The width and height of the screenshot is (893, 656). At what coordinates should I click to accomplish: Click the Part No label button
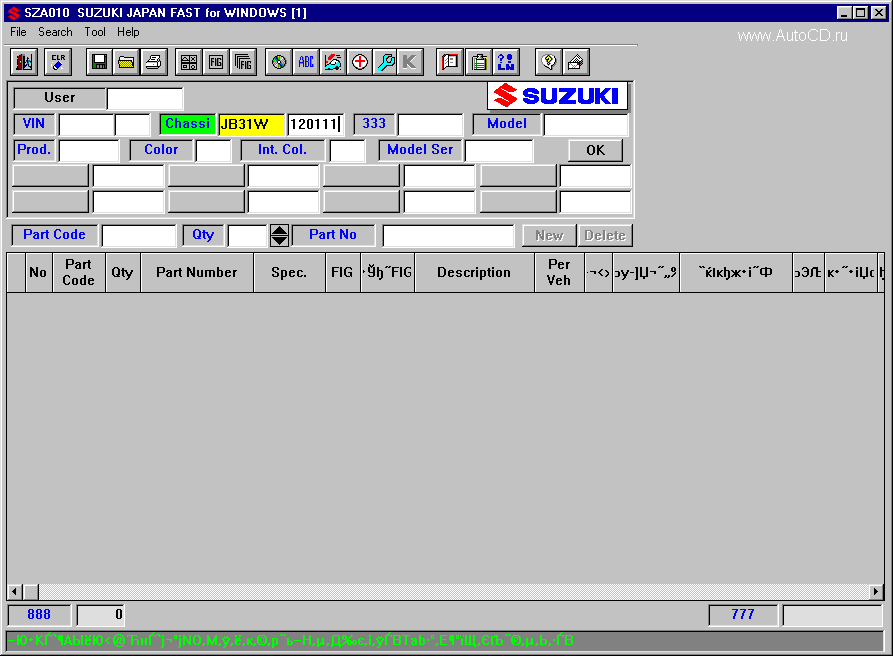tap(333, 235)
